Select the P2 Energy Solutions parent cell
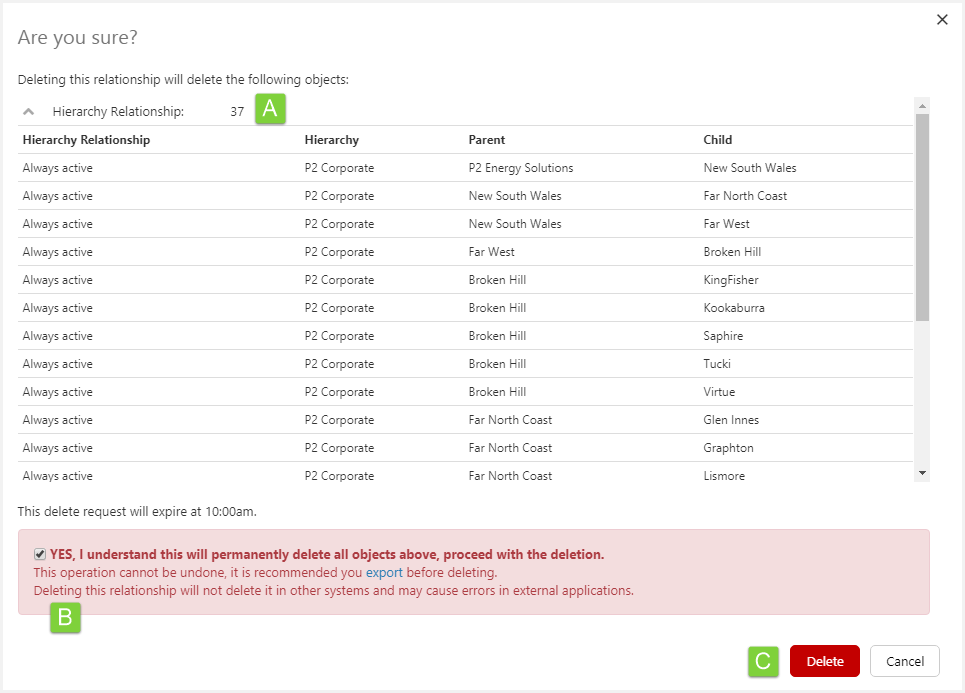The width and height of the screenshot is (965, 693). (x=521, y=168)
